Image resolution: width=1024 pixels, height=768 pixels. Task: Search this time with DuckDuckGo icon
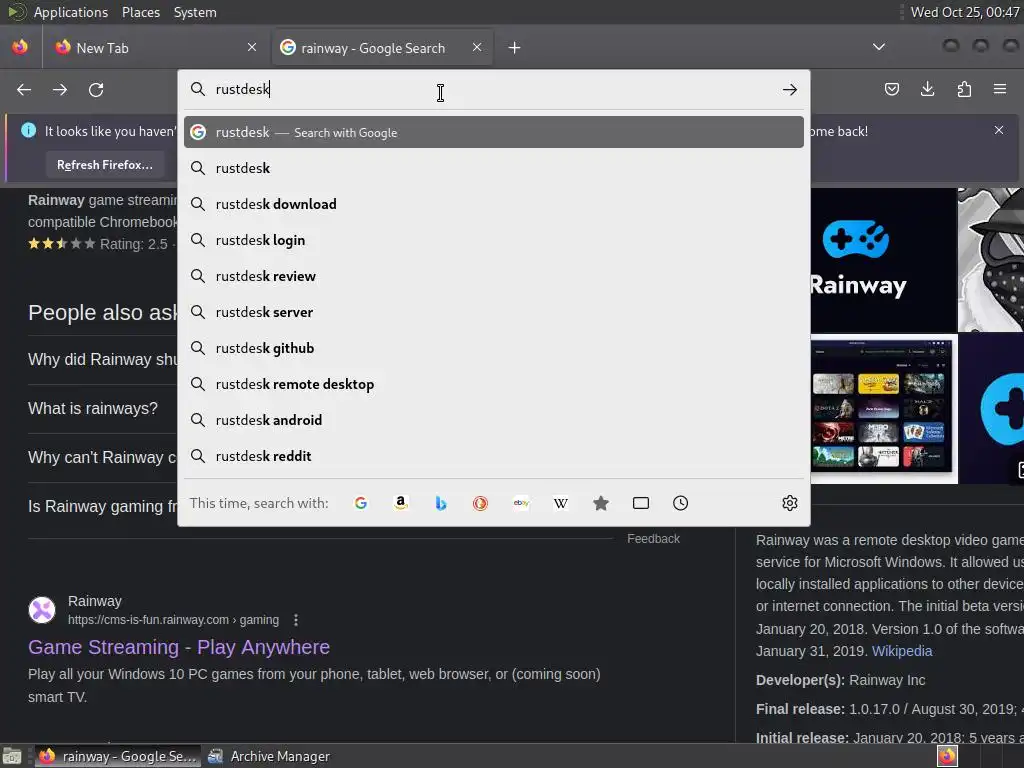(480, 503)
